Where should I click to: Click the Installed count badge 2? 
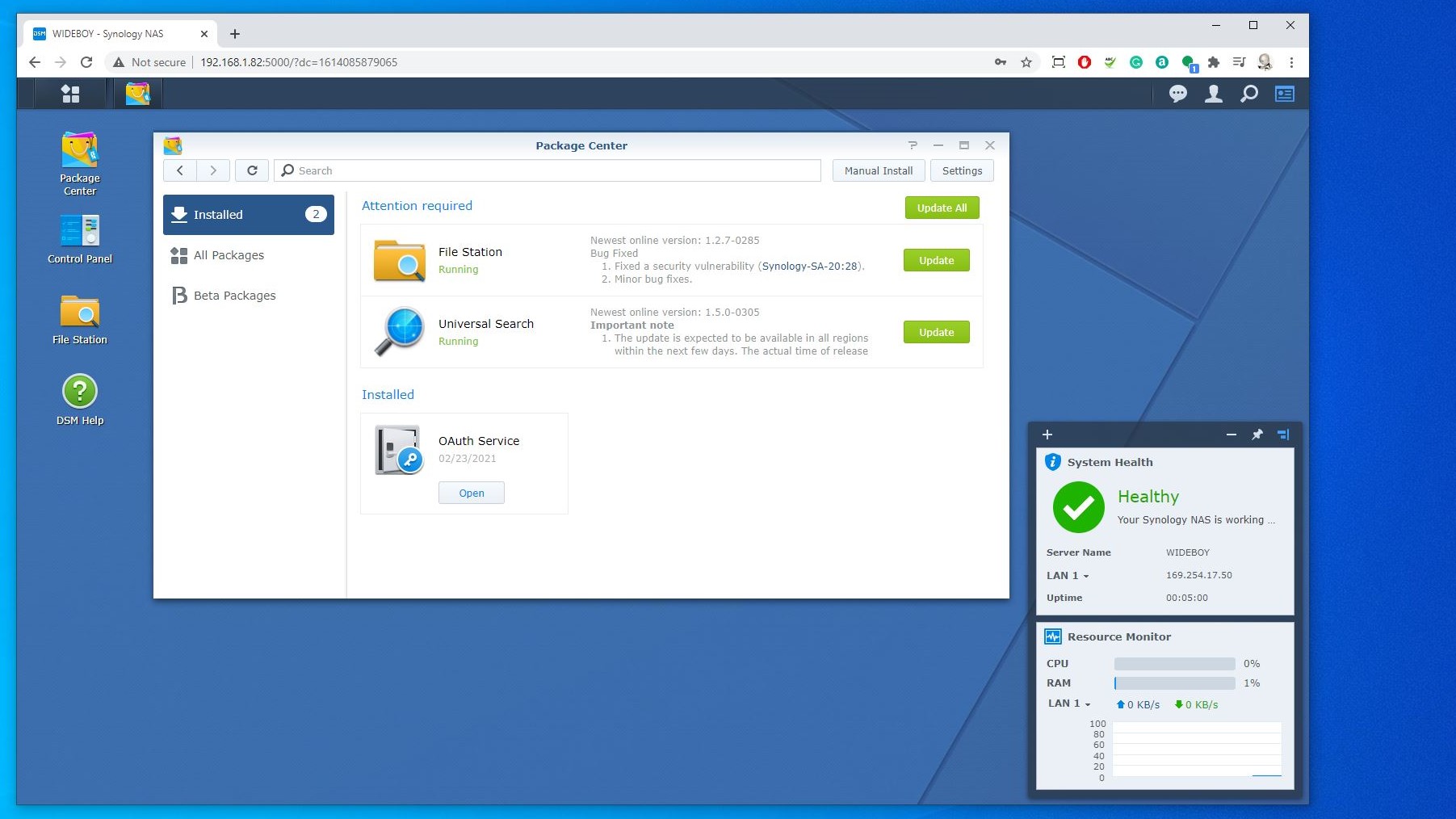(x=316, y=214)
